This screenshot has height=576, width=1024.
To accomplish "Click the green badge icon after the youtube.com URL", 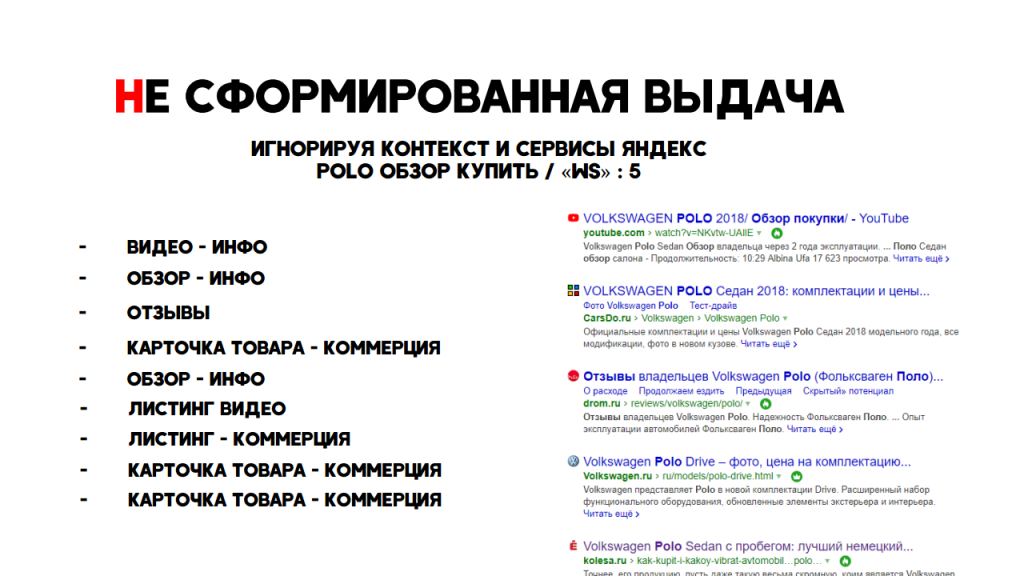I will 776,233.
